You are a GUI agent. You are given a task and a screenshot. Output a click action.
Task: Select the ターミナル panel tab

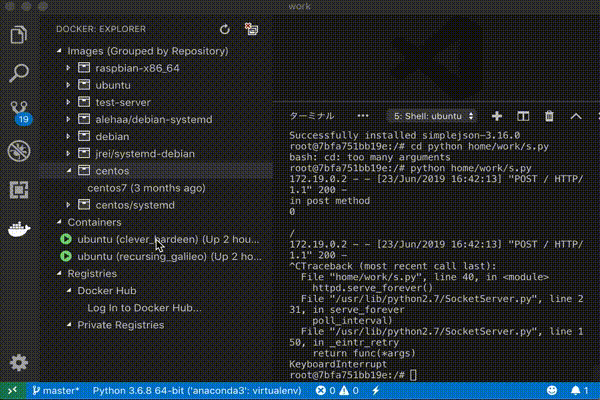[312, 116]
